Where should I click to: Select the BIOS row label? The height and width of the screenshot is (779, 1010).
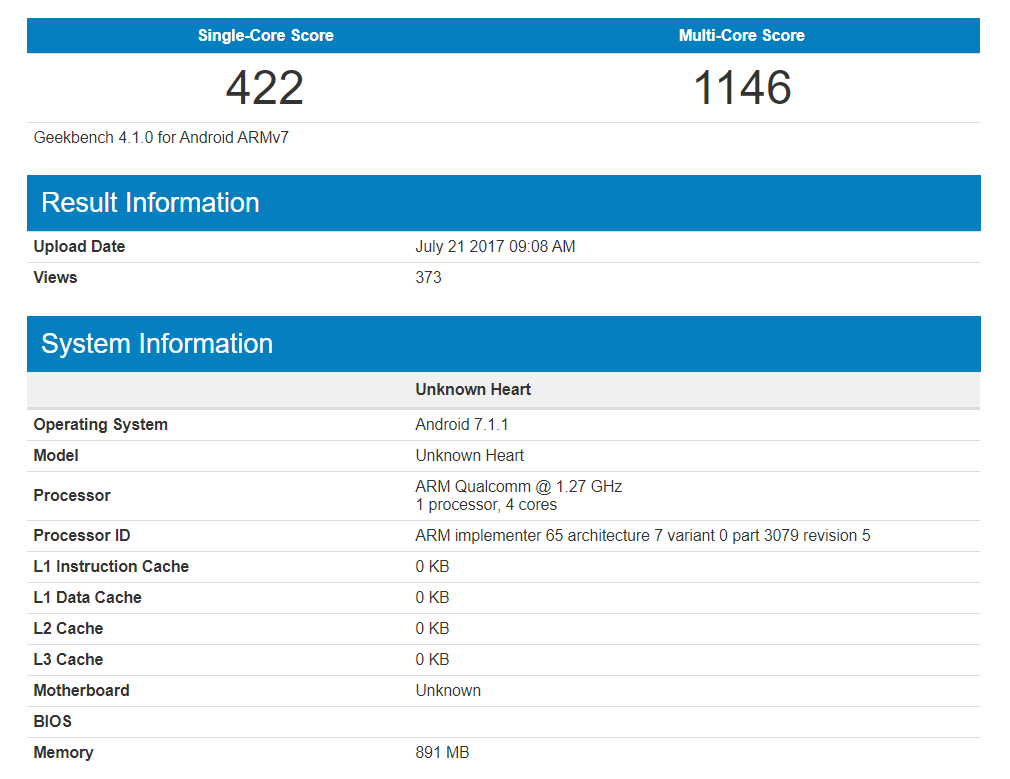click(52, 721)
